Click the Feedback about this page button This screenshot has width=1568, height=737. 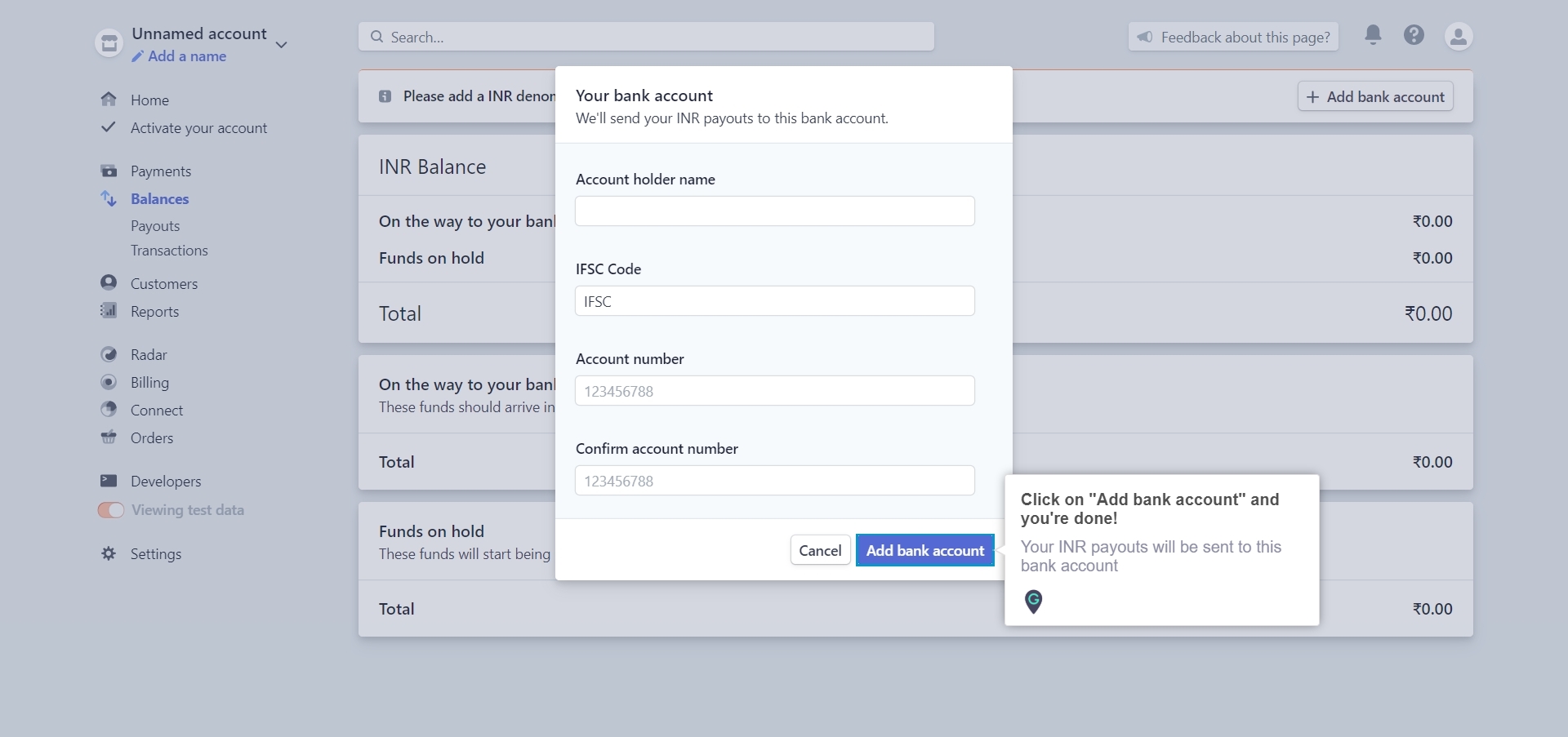pyautogui.click(x=1233, y=36)
